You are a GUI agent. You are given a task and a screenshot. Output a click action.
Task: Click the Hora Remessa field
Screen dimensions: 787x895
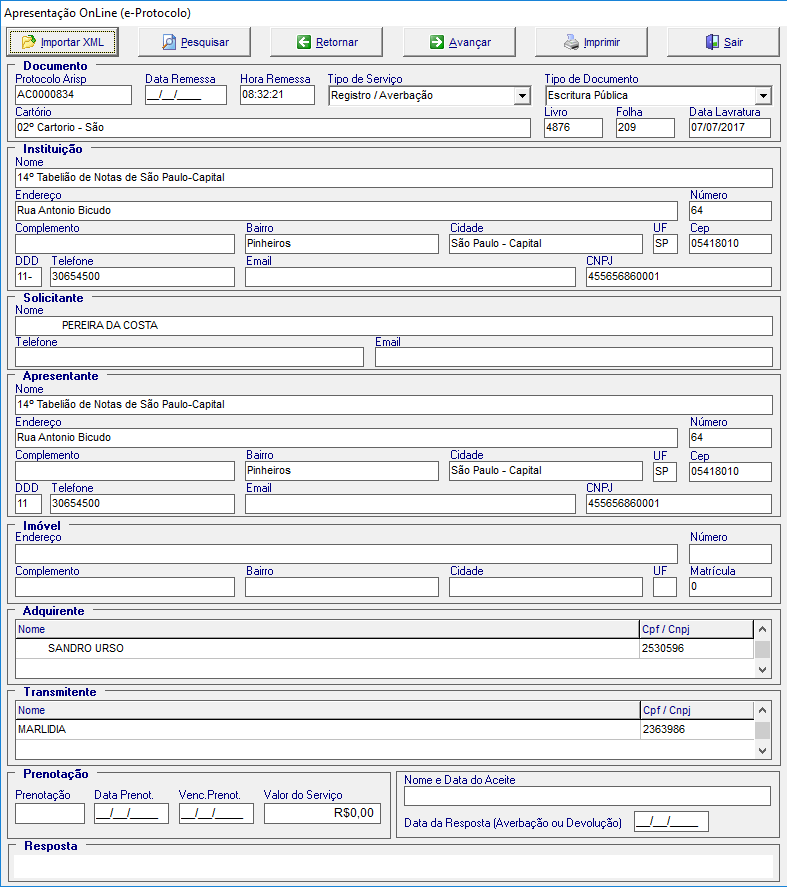pyautogui.click(x=277, y=95)
